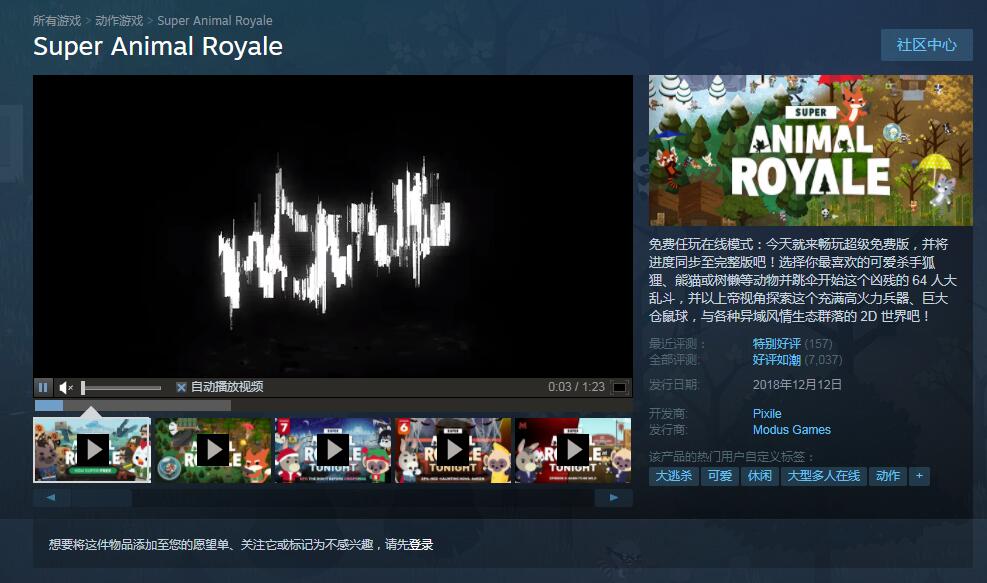Click Super Animal Royale breadcrumb link
987x583 pixels.
215,21
